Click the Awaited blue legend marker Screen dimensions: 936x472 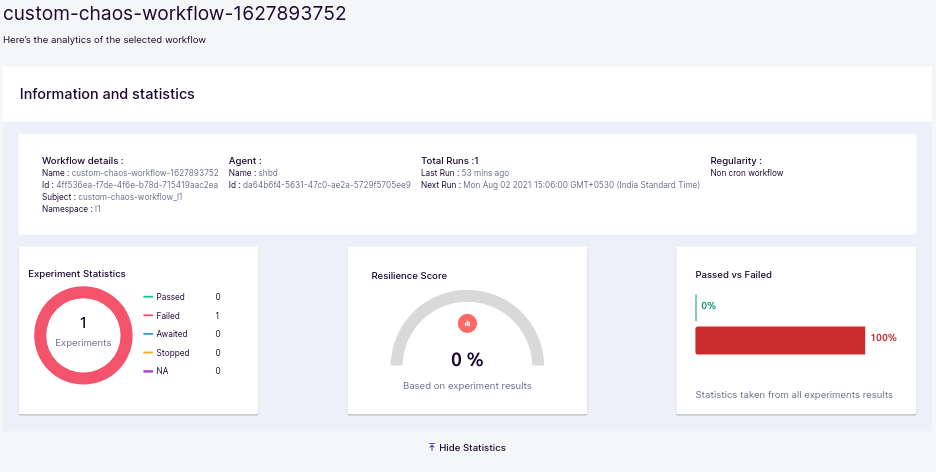[148, 334]
